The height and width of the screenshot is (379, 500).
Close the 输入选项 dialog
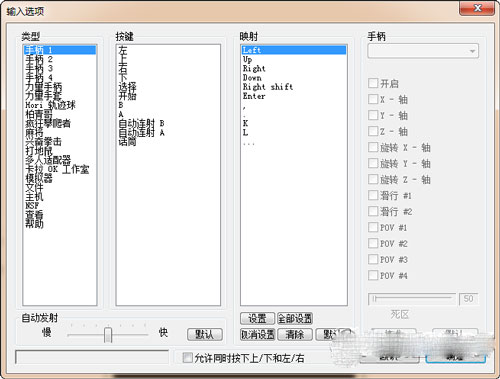point(477,8)
